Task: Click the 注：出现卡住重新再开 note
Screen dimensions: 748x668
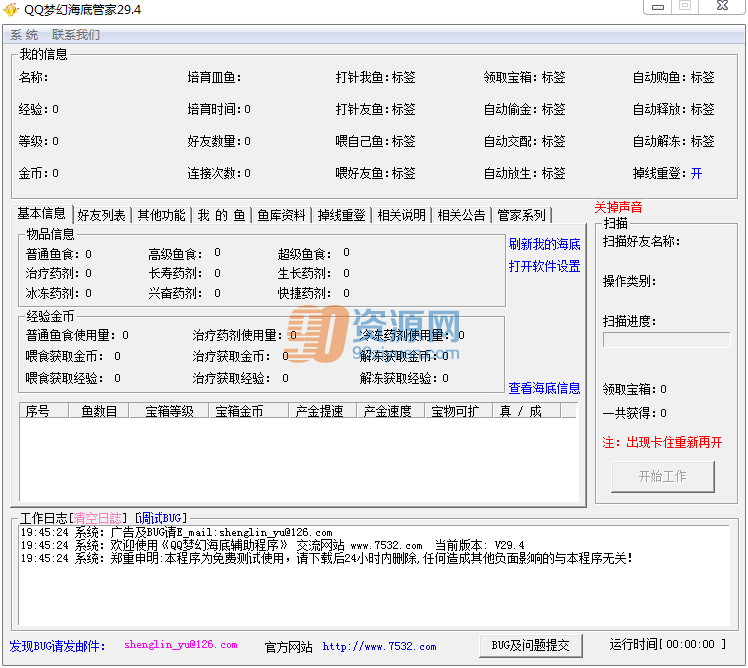Action: tap(662, 442)
